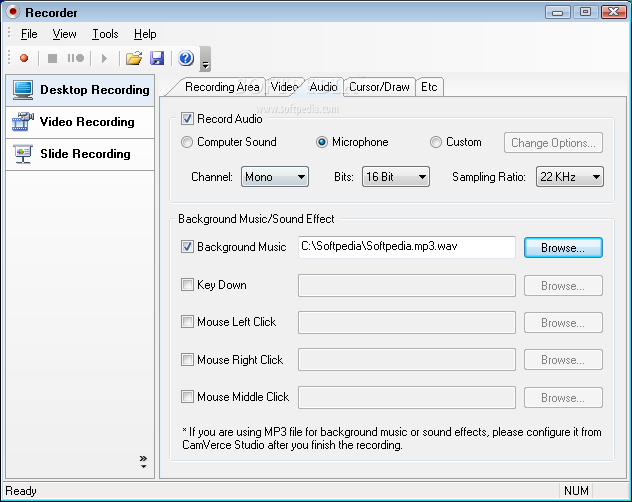Switch to the Video tab
Viewport: 632px width, 502px height.
(284, 87)
